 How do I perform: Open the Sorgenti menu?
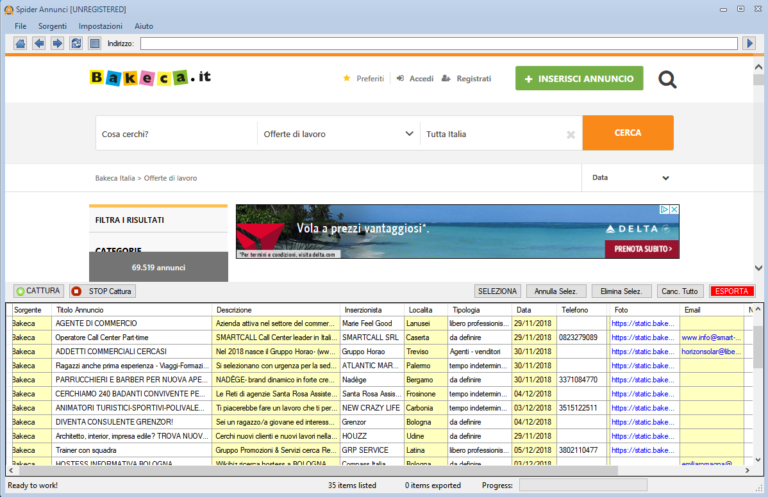click(52, 25)
